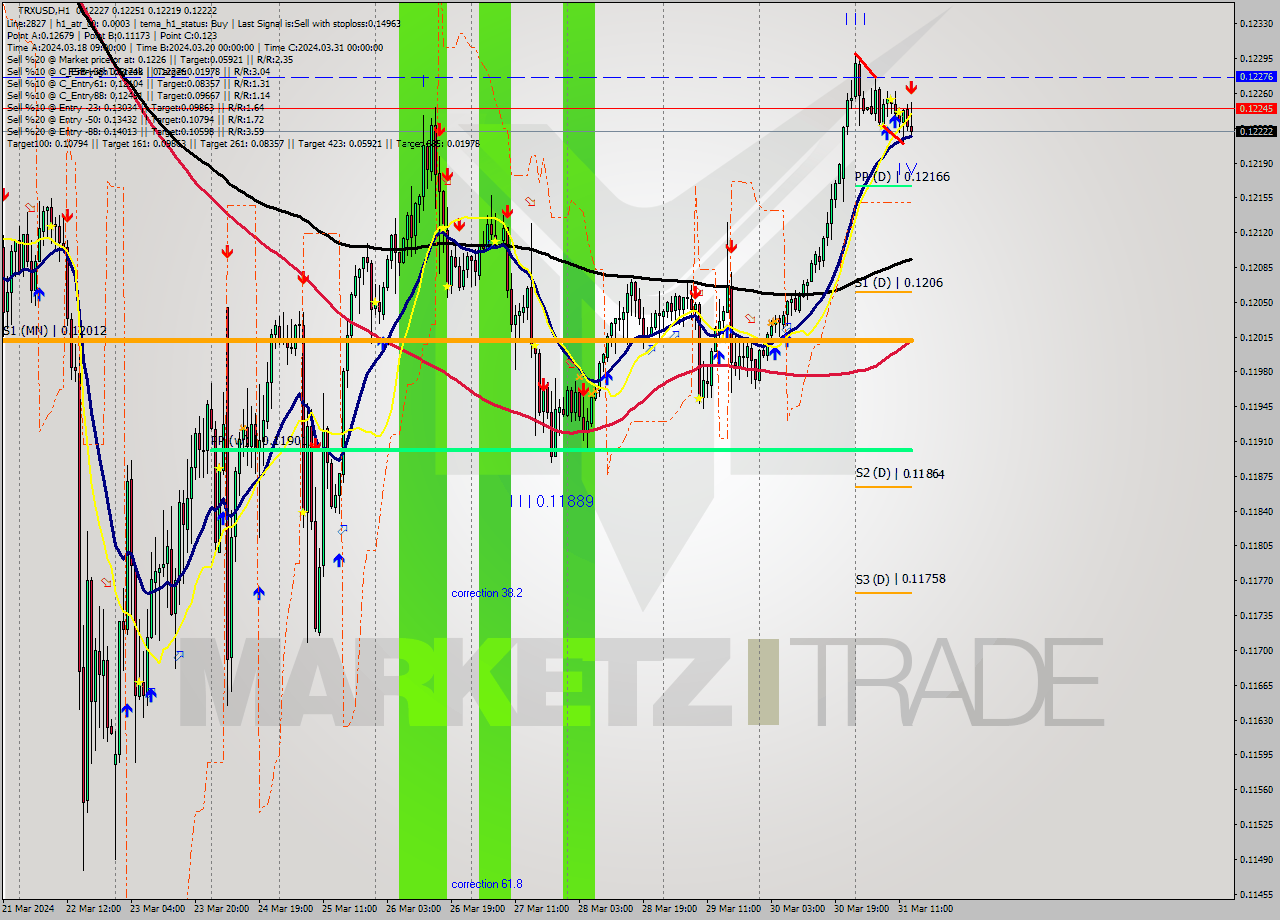Click the 31 Mar 11:00 time label
The image size is (1280, 920).
point(925,909)
